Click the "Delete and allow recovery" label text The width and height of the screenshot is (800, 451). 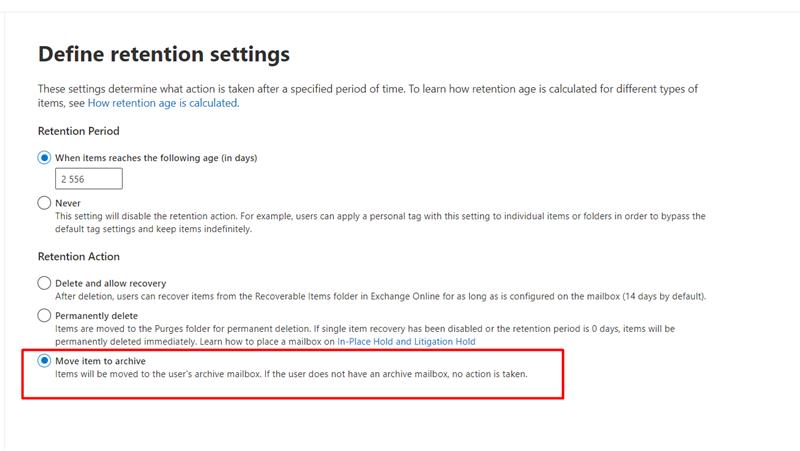coord(110,284)
